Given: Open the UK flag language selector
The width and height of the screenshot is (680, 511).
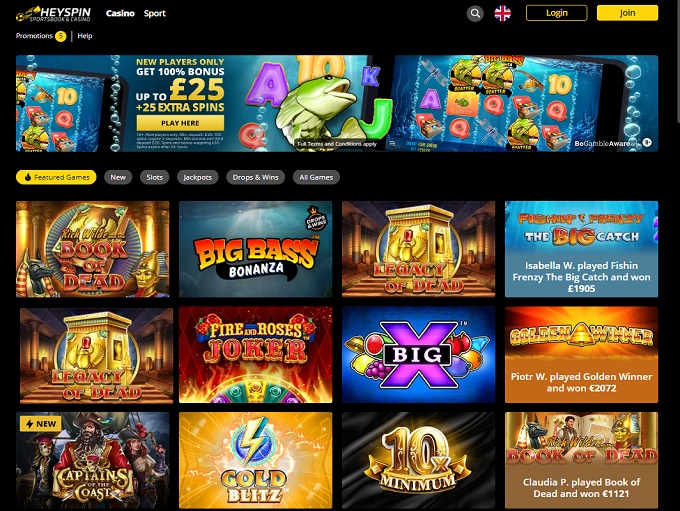Looking at the screenshot, I should pyautogui.click(x=503, y=13).
